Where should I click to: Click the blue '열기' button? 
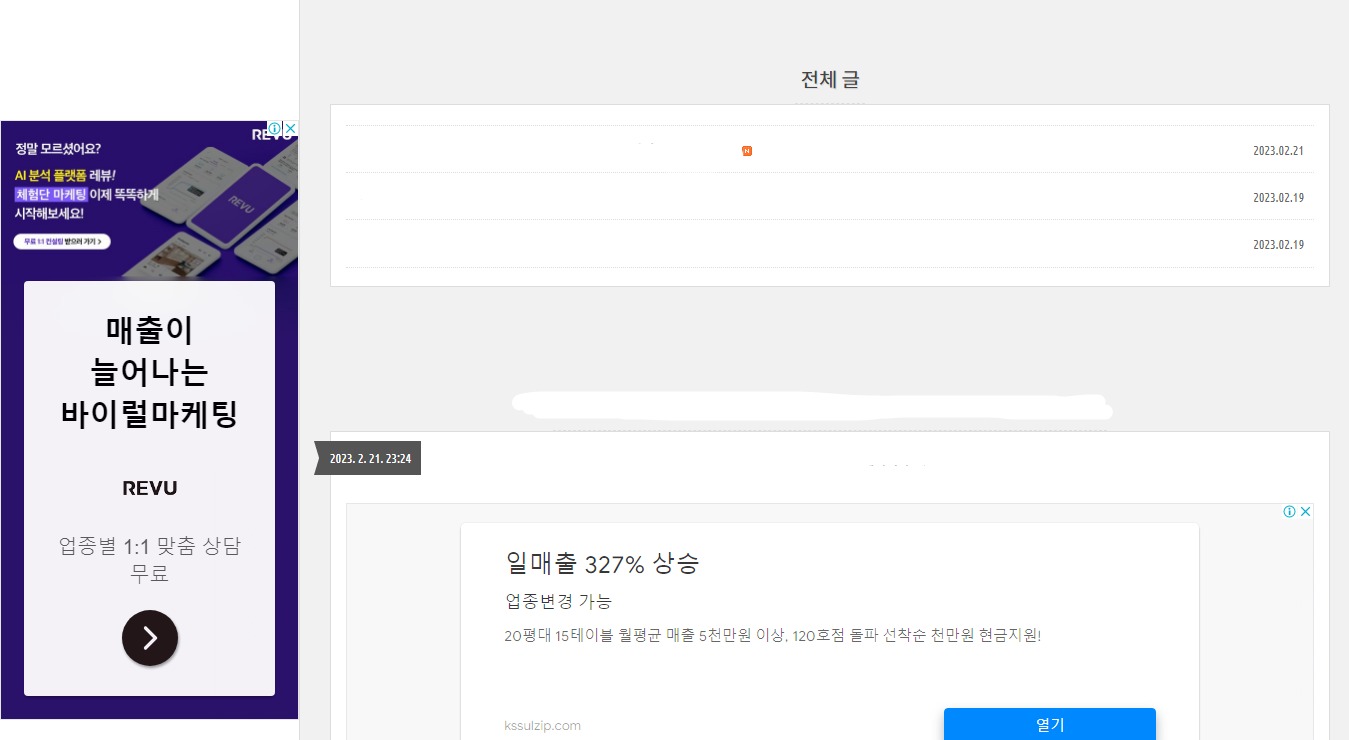pos(1050,724)
